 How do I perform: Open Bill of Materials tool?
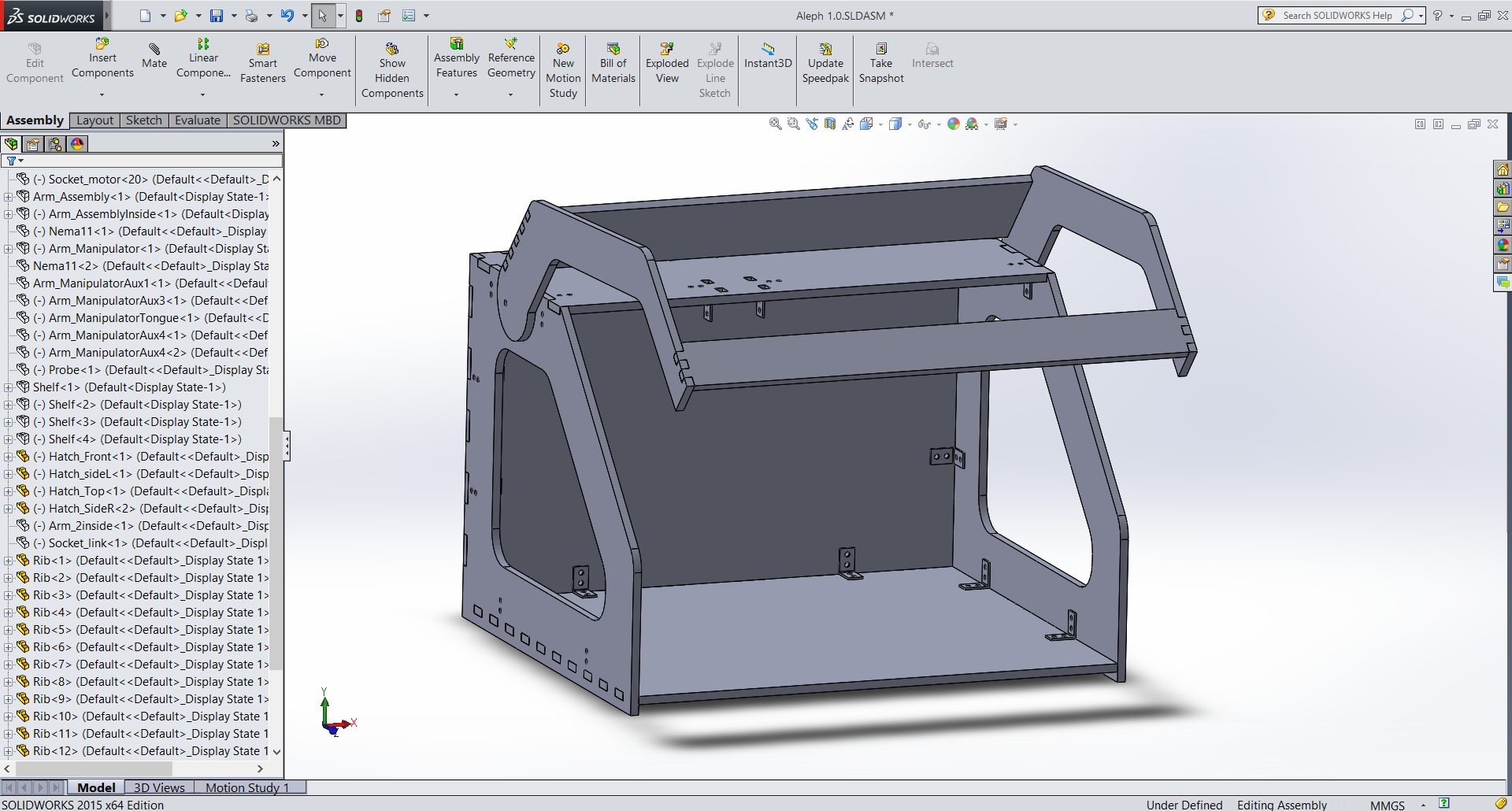[613, 63]
